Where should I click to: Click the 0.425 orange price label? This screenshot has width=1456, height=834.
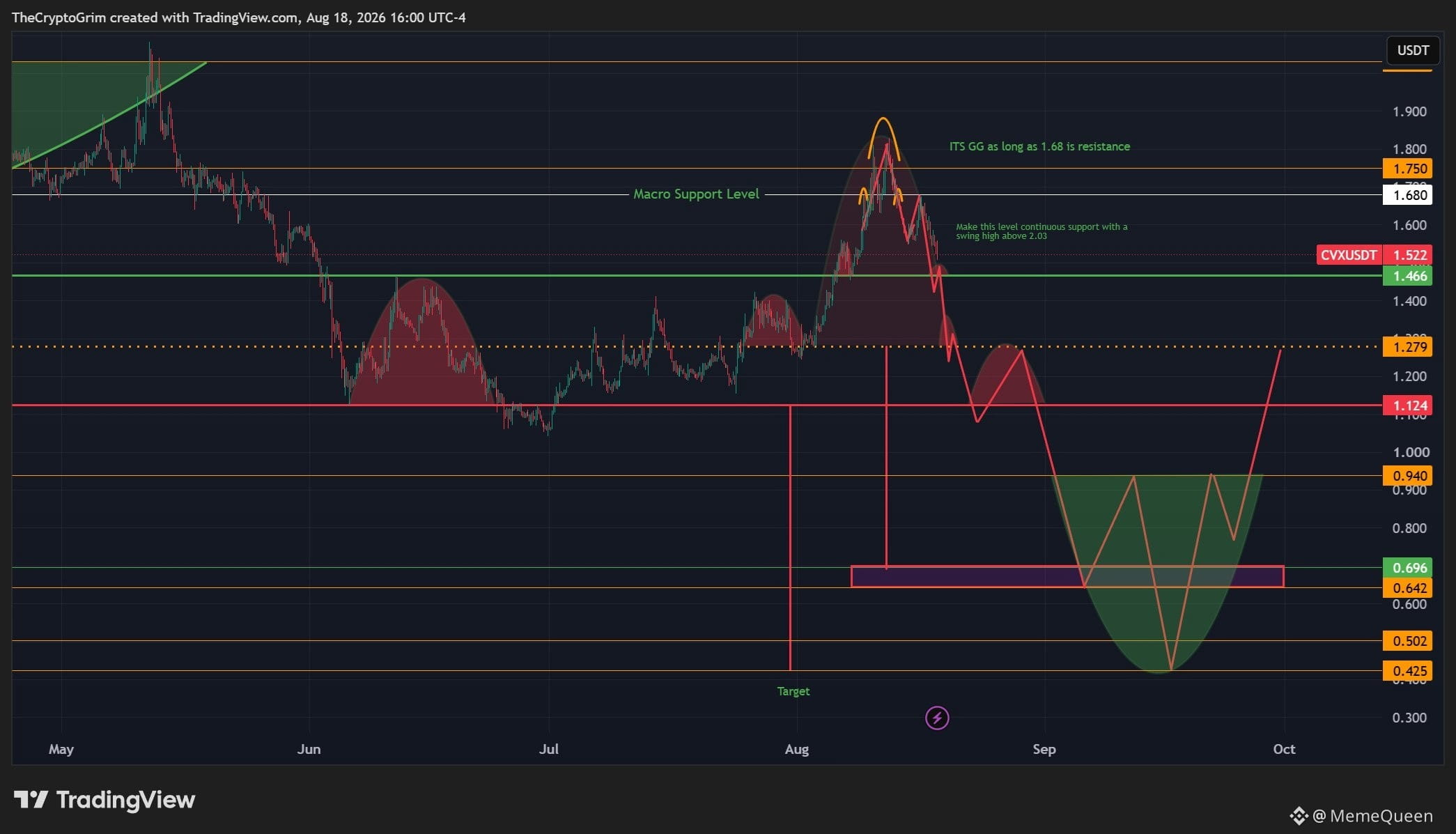coord(1408,671)
